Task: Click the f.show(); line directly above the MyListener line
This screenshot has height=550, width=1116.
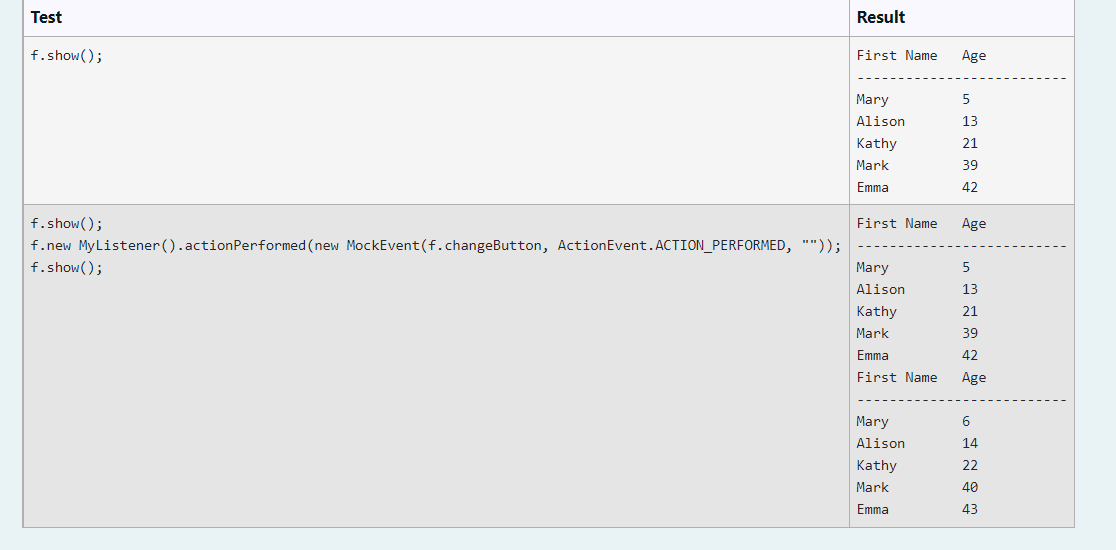Action: click(67, 223)
